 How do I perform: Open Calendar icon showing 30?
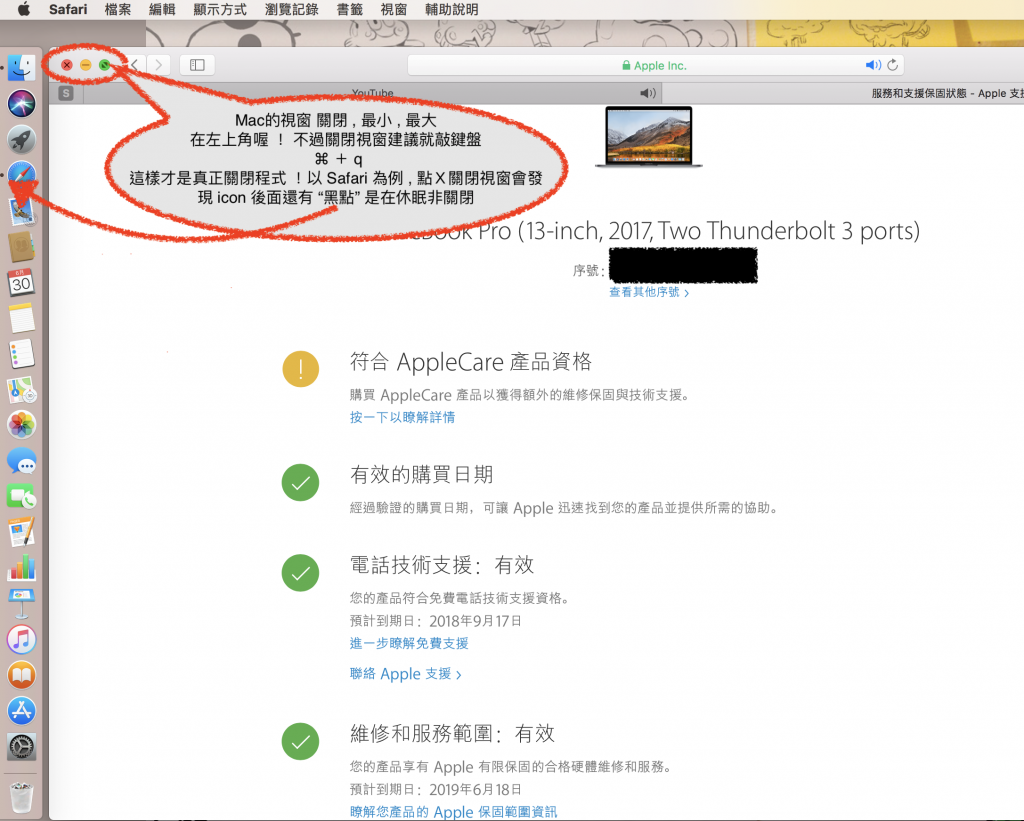coord(22,283)
